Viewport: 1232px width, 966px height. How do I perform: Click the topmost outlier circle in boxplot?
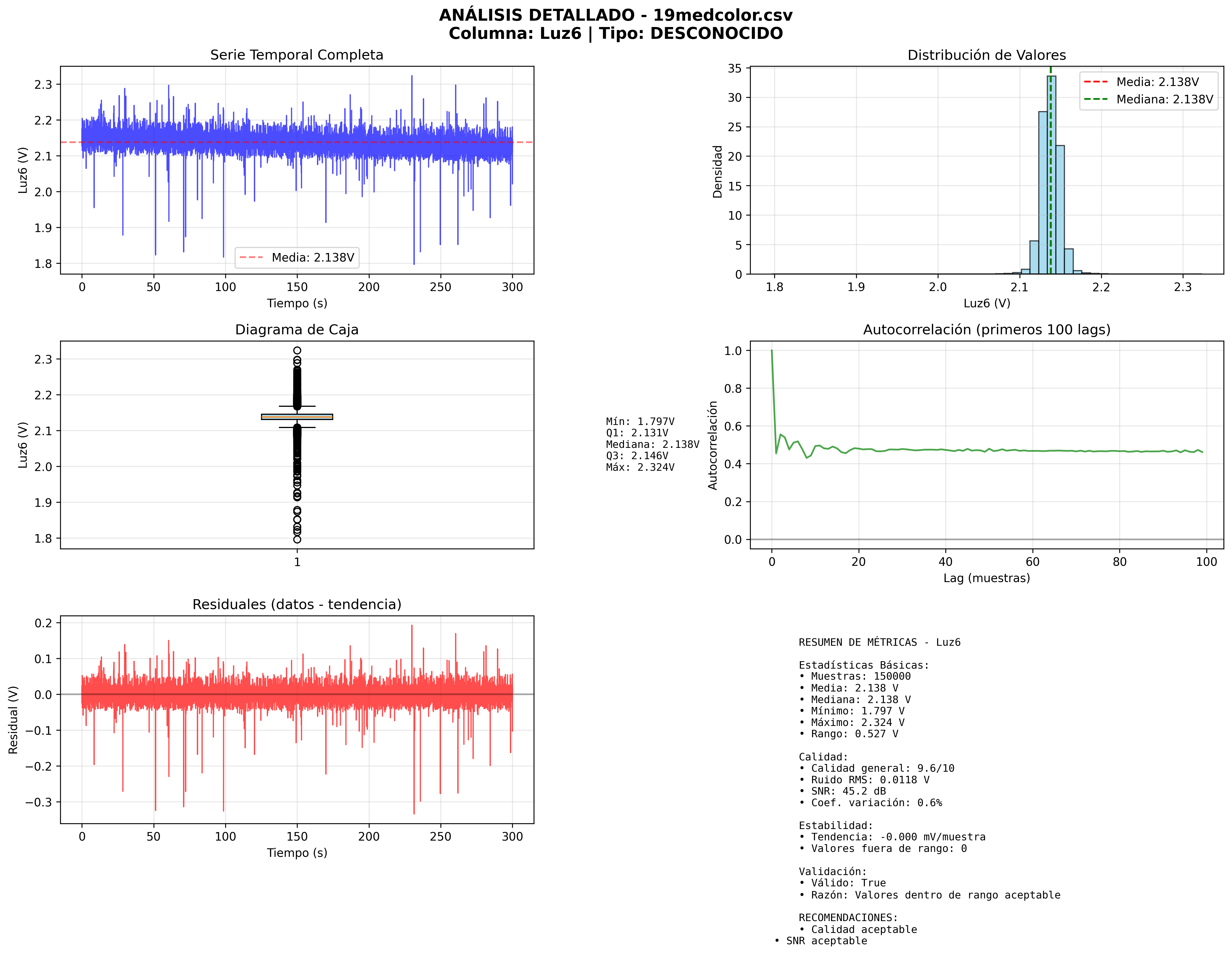click(297, 351)
